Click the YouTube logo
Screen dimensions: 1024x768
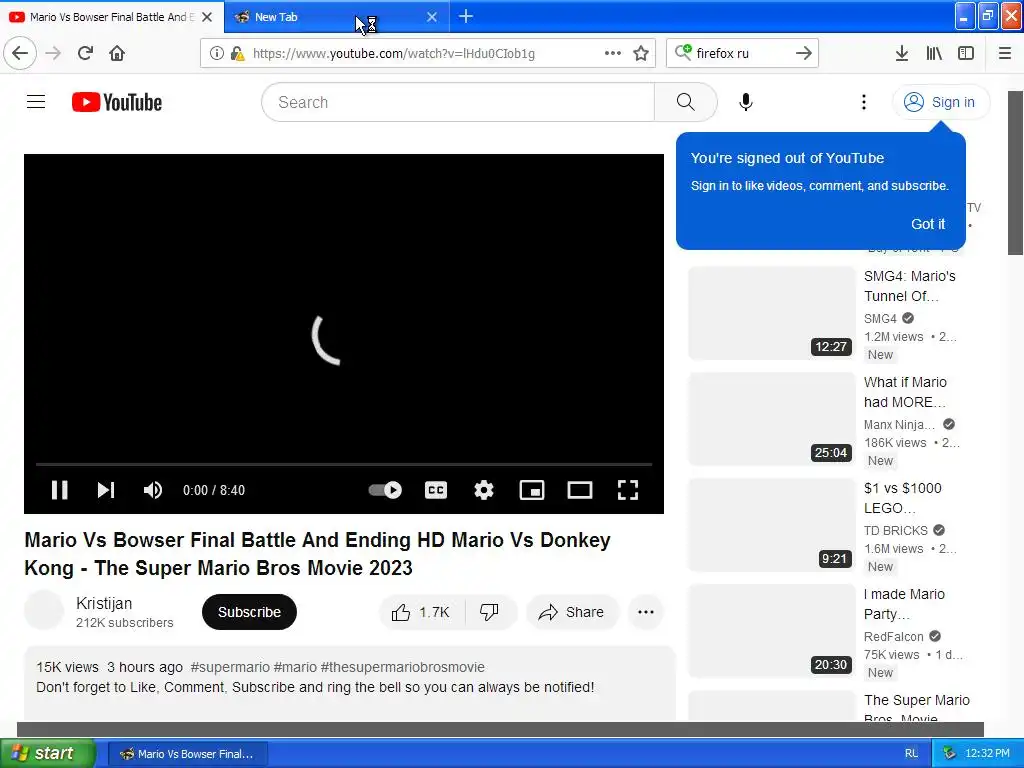coord(117,103)
